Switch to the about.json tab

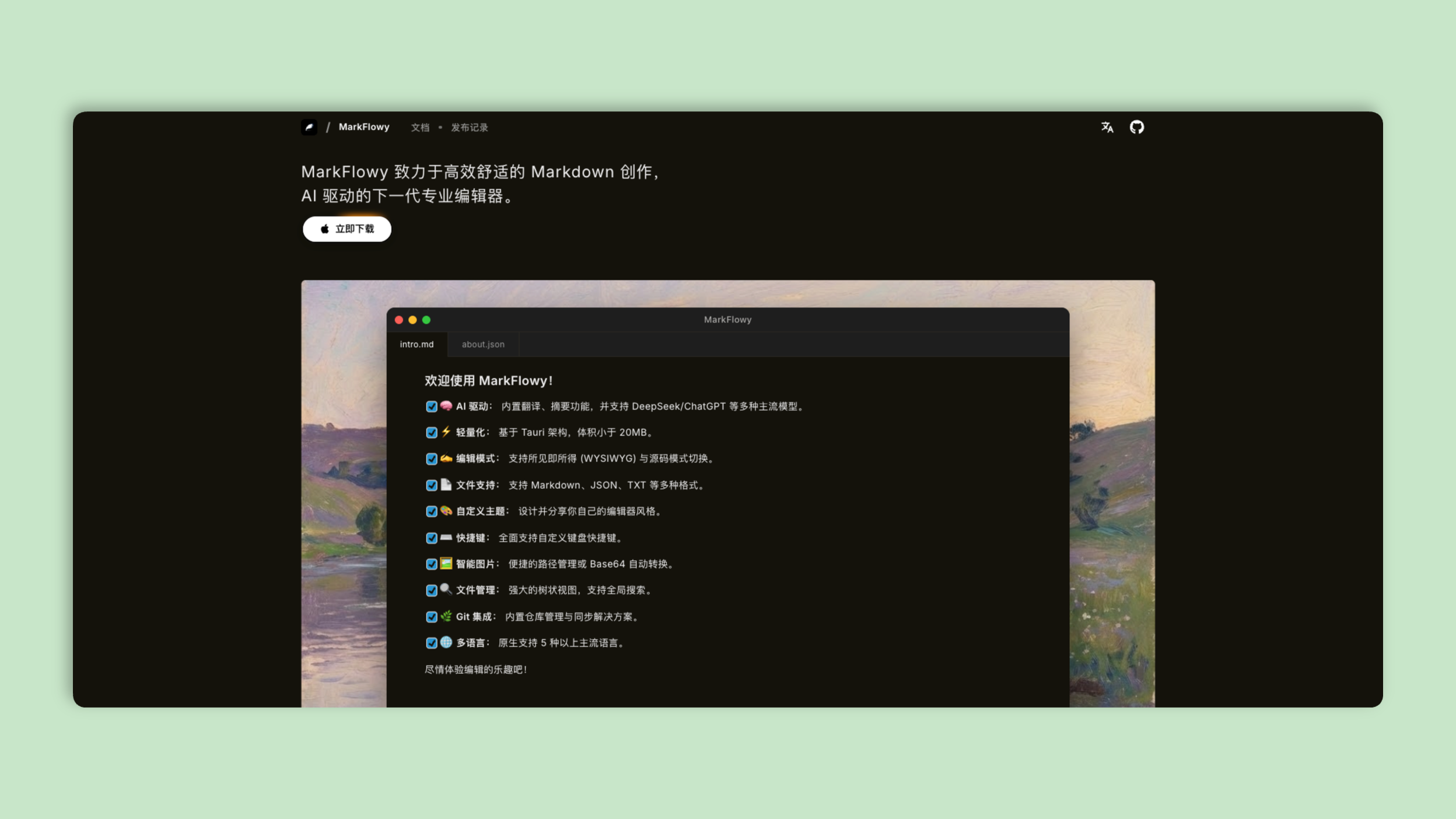[x=483, y=344]
